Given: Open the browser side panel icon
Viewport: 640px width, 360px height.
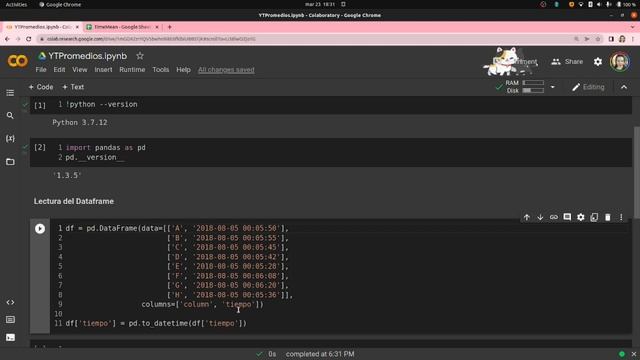Looking at the screenshot, I should pos(611,39).
